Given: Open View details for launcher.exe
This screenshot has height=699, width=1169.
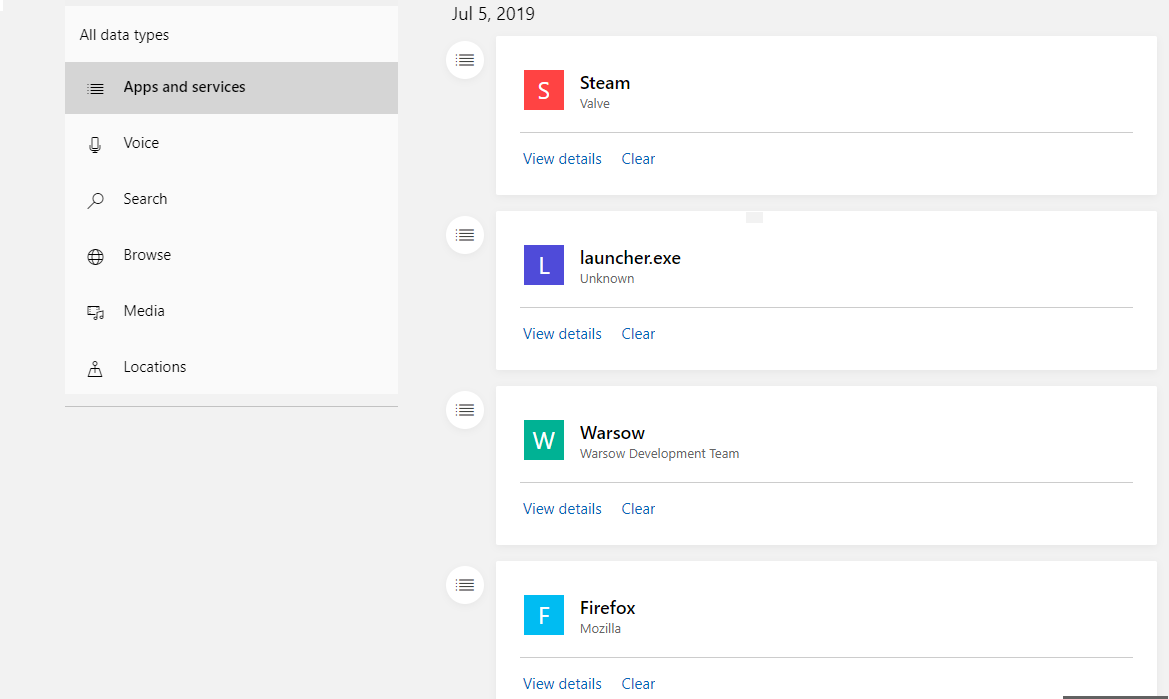Looking at the screenshot, I should click(562, 334).
